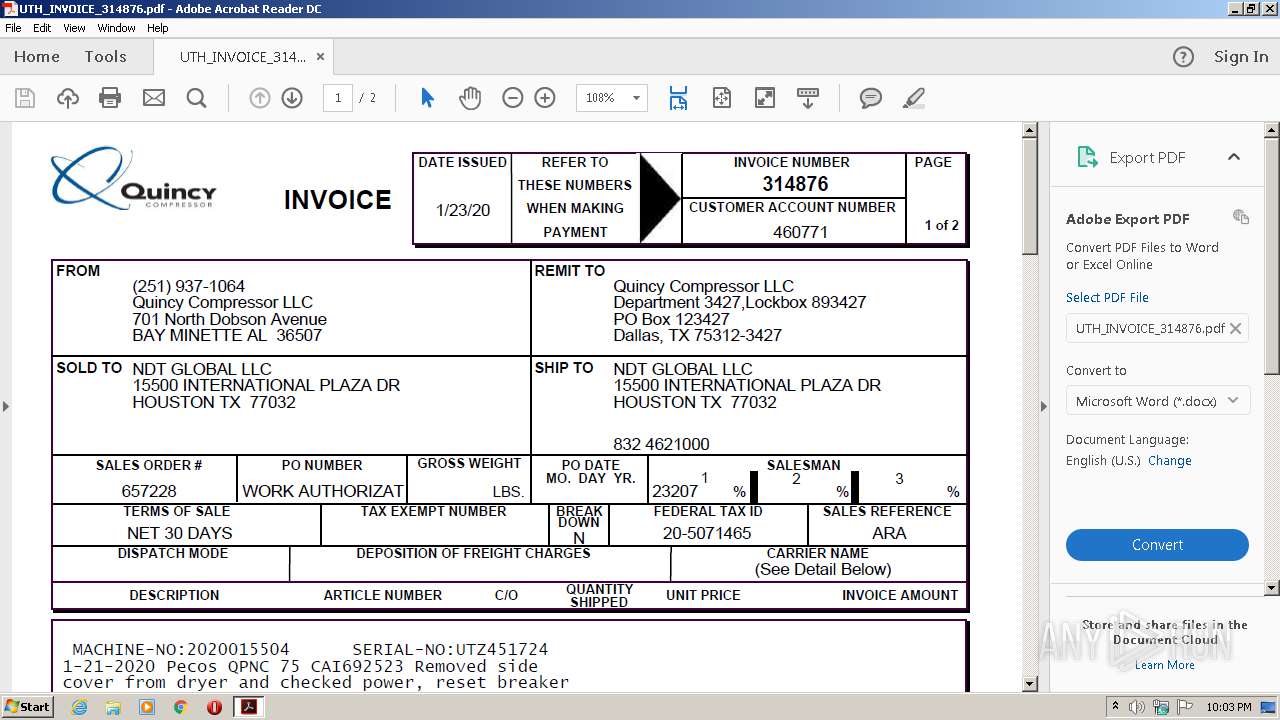
Task: Add a comment bubble icon
Action: (871, 98)
